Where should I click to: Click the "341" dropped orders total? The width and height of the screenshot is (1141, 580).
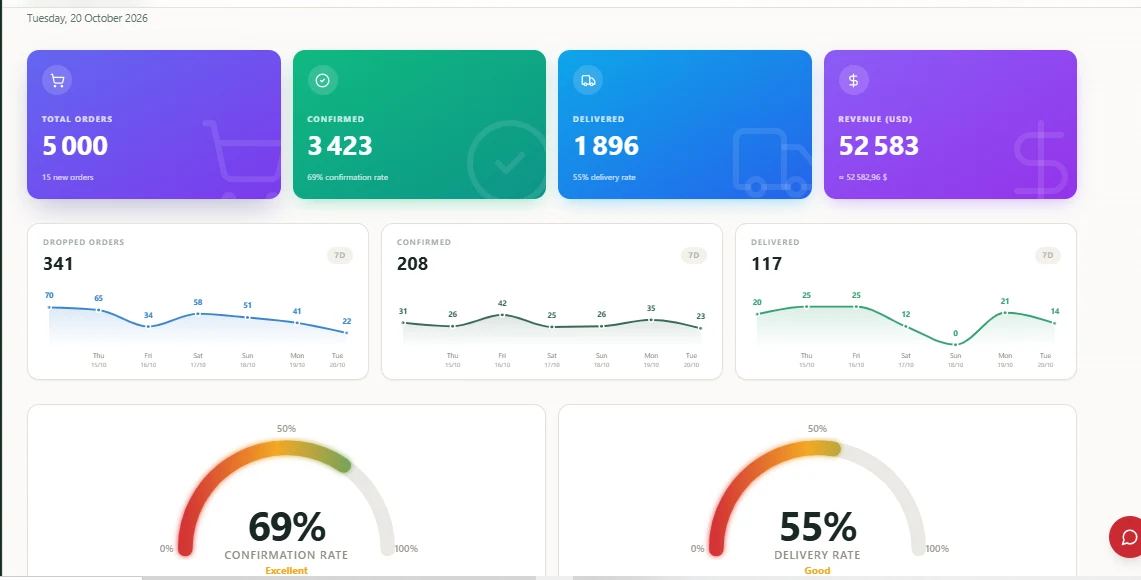point(58,263)
